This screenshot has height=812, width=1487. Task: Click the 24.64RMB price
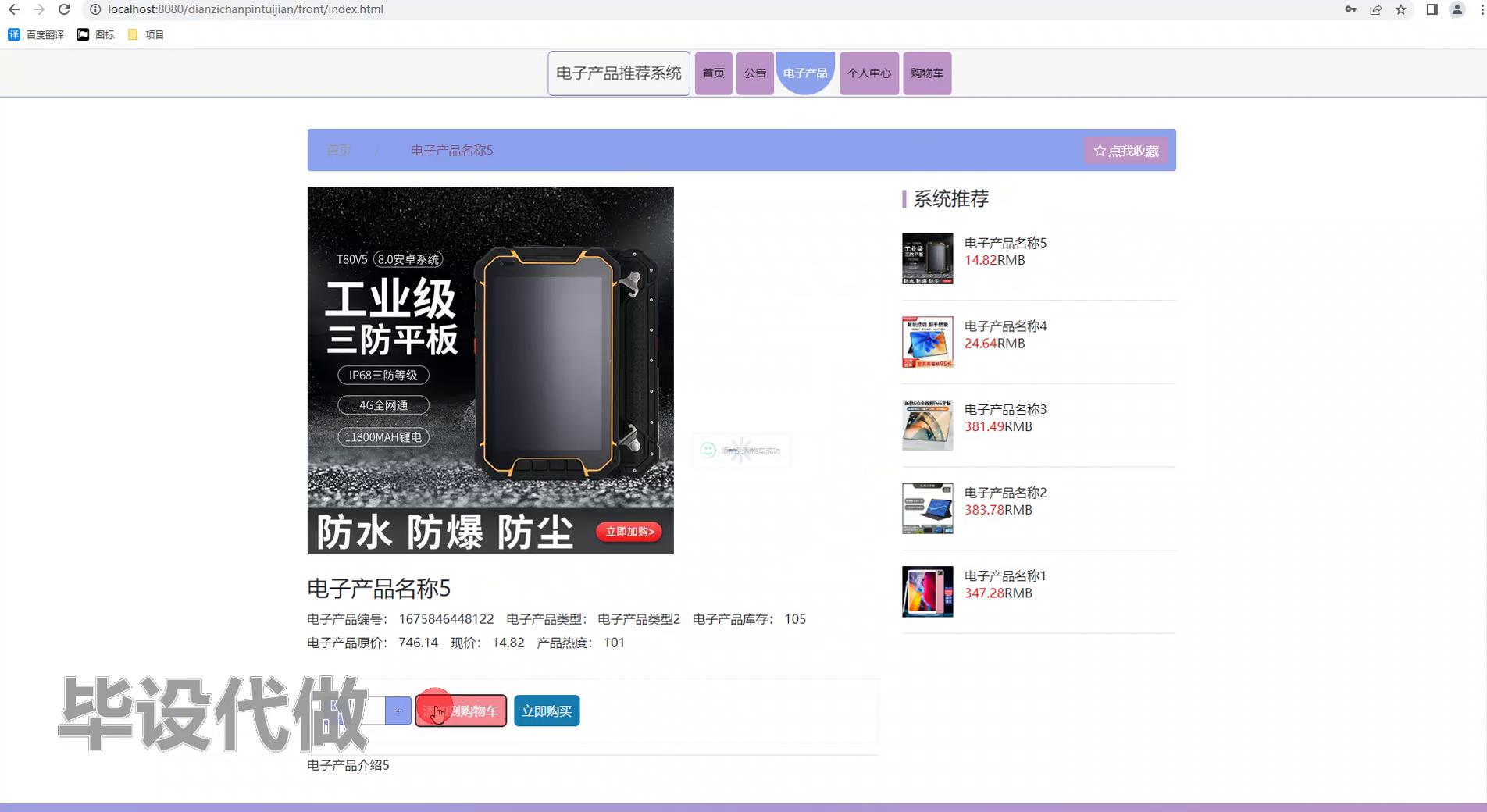pyautogui.click(x=994, y=344)
